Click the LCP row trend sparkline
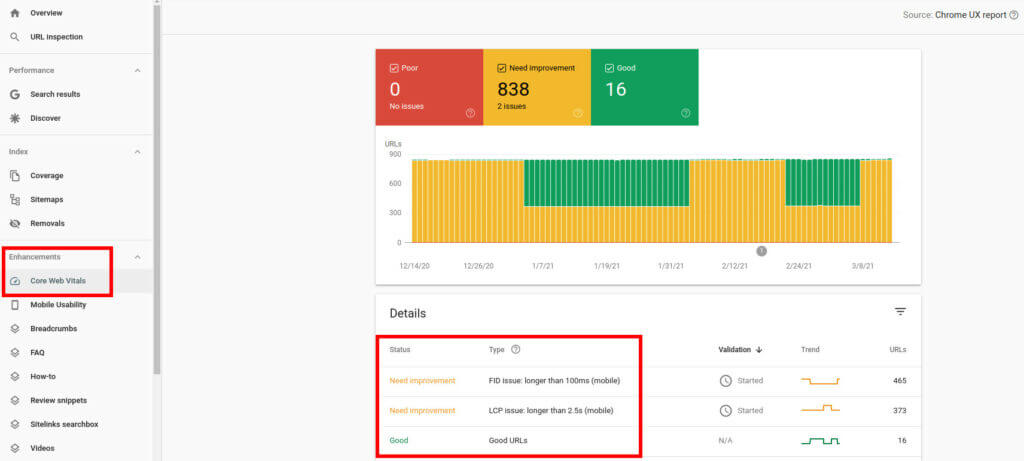 pos(820,409)
